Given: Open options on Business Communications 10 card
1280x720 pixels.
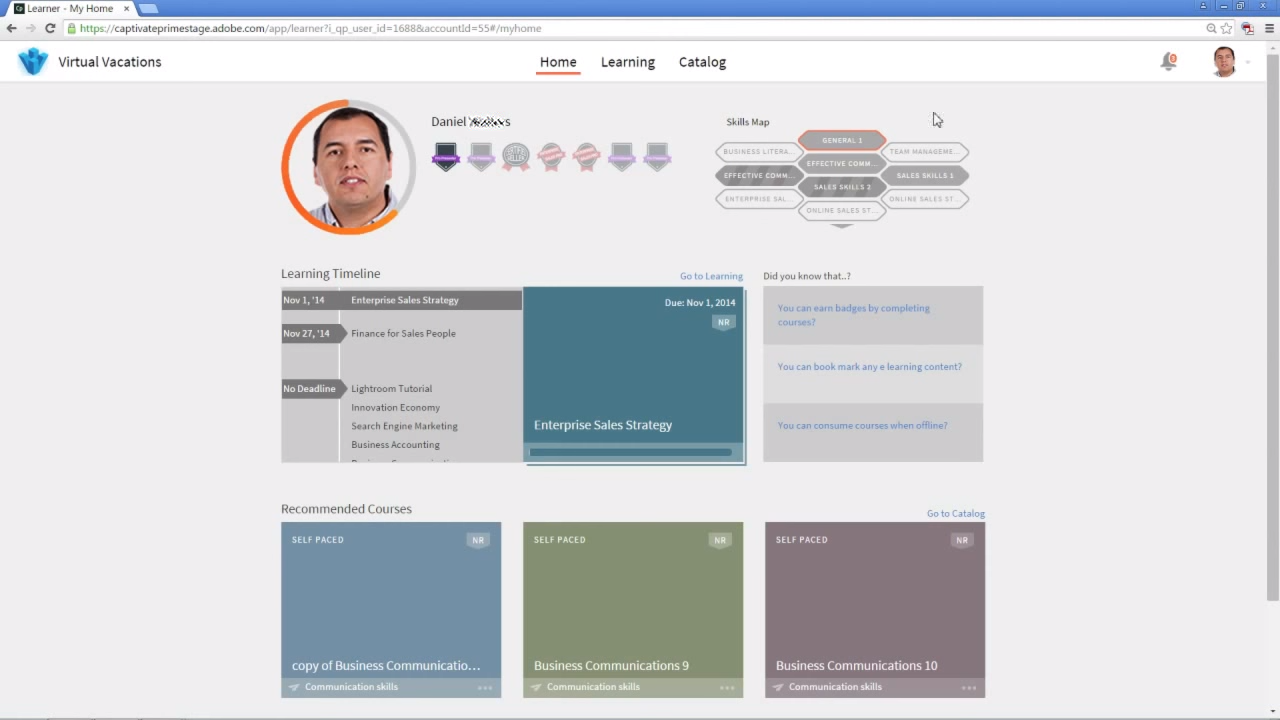Looking at the screenshot, I should click(969, 688).
